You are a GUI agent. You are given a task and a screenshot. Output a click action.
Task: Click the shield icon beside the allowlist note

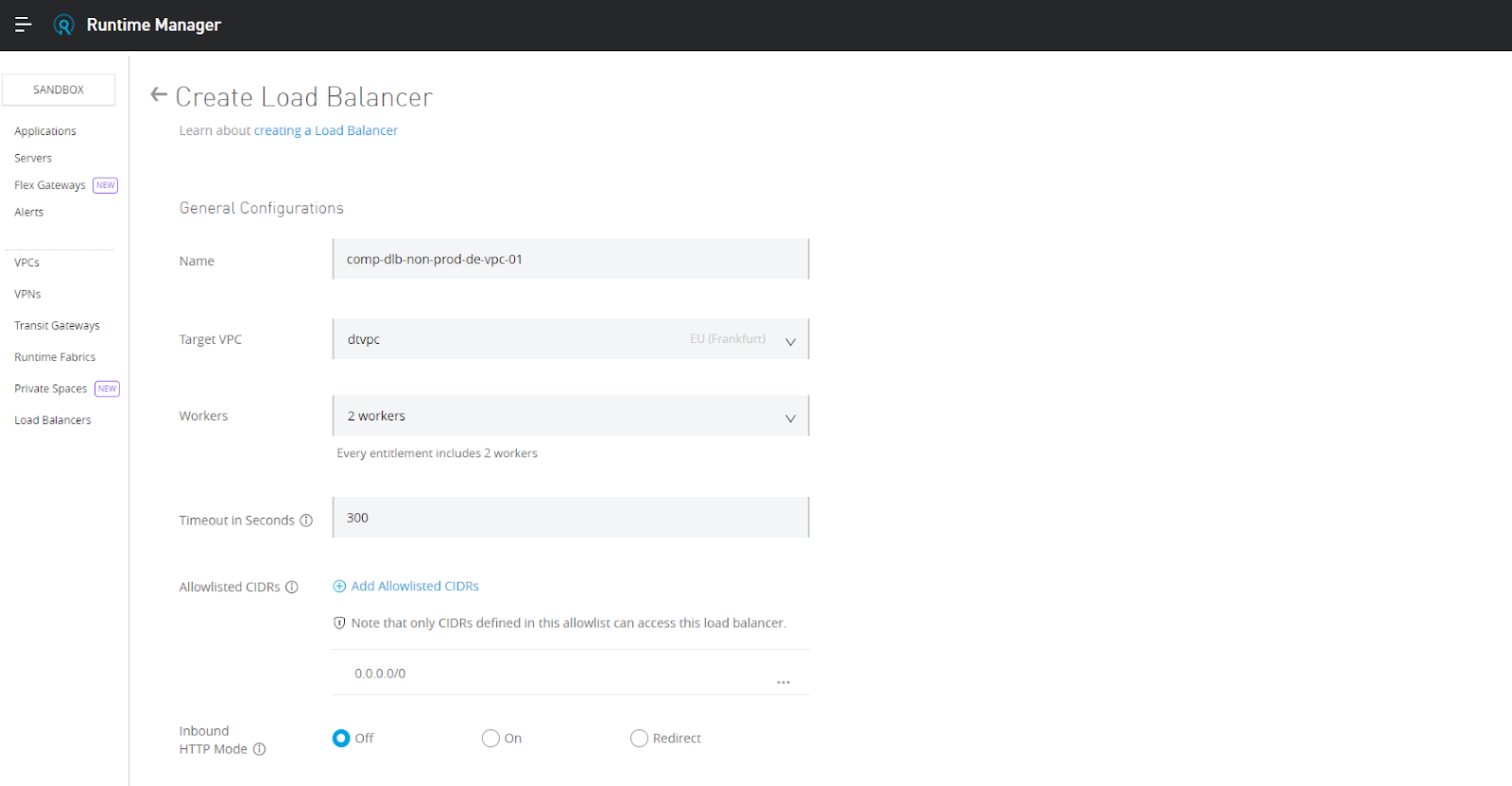(339, 623)
